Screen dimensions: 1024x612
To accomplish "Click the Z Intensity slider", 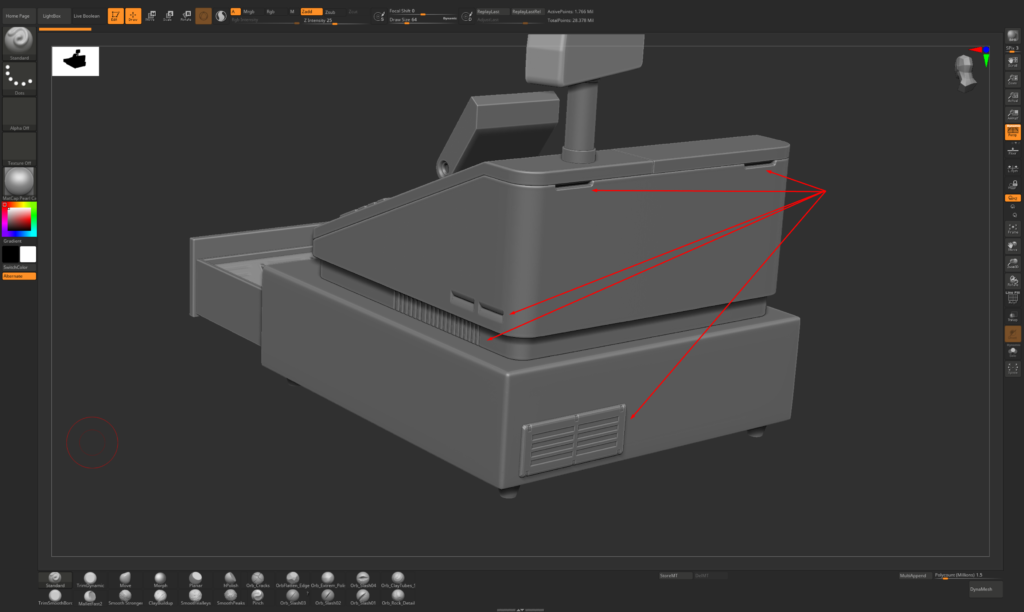I will click(x=330, y=20).
